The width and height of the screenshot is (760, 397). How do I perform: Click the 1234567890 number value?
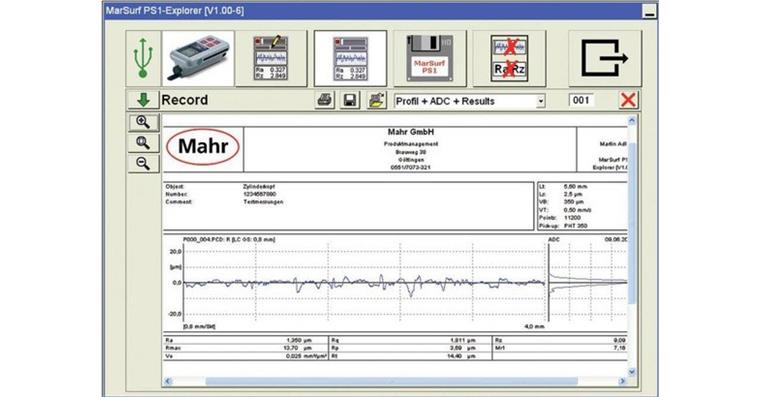[x=259, y=194]
